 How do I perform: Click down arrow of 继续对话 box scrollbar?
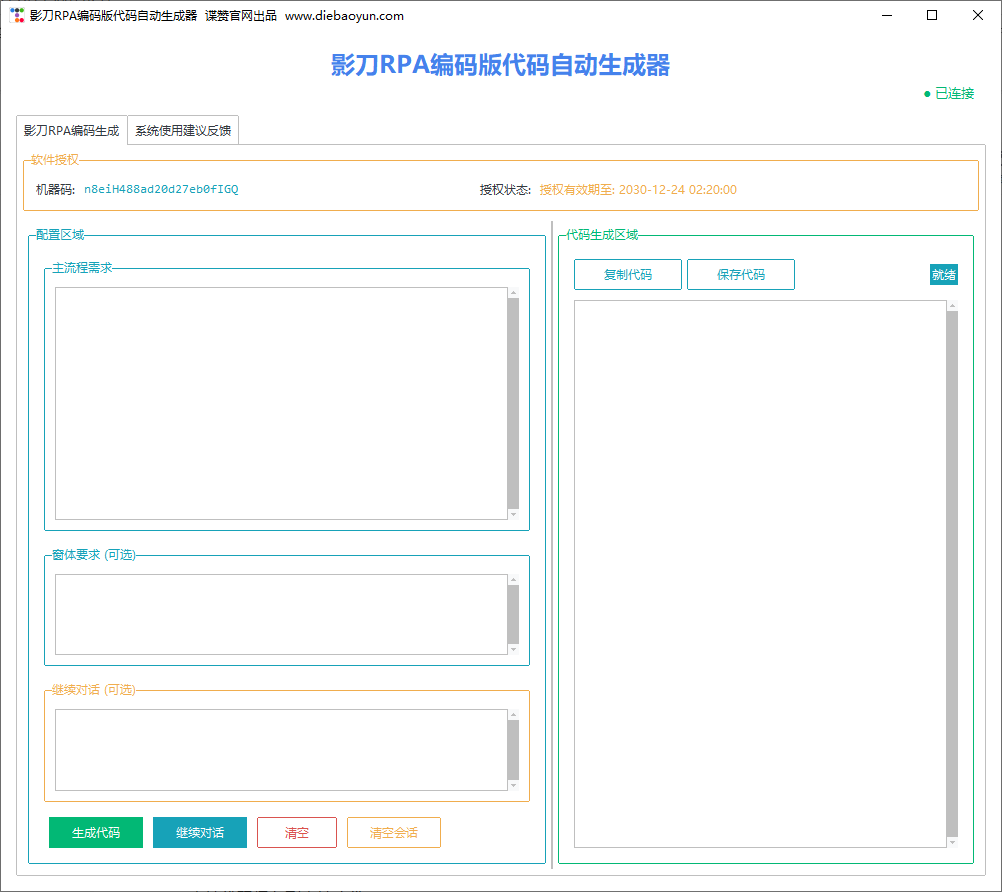[513, 785]
